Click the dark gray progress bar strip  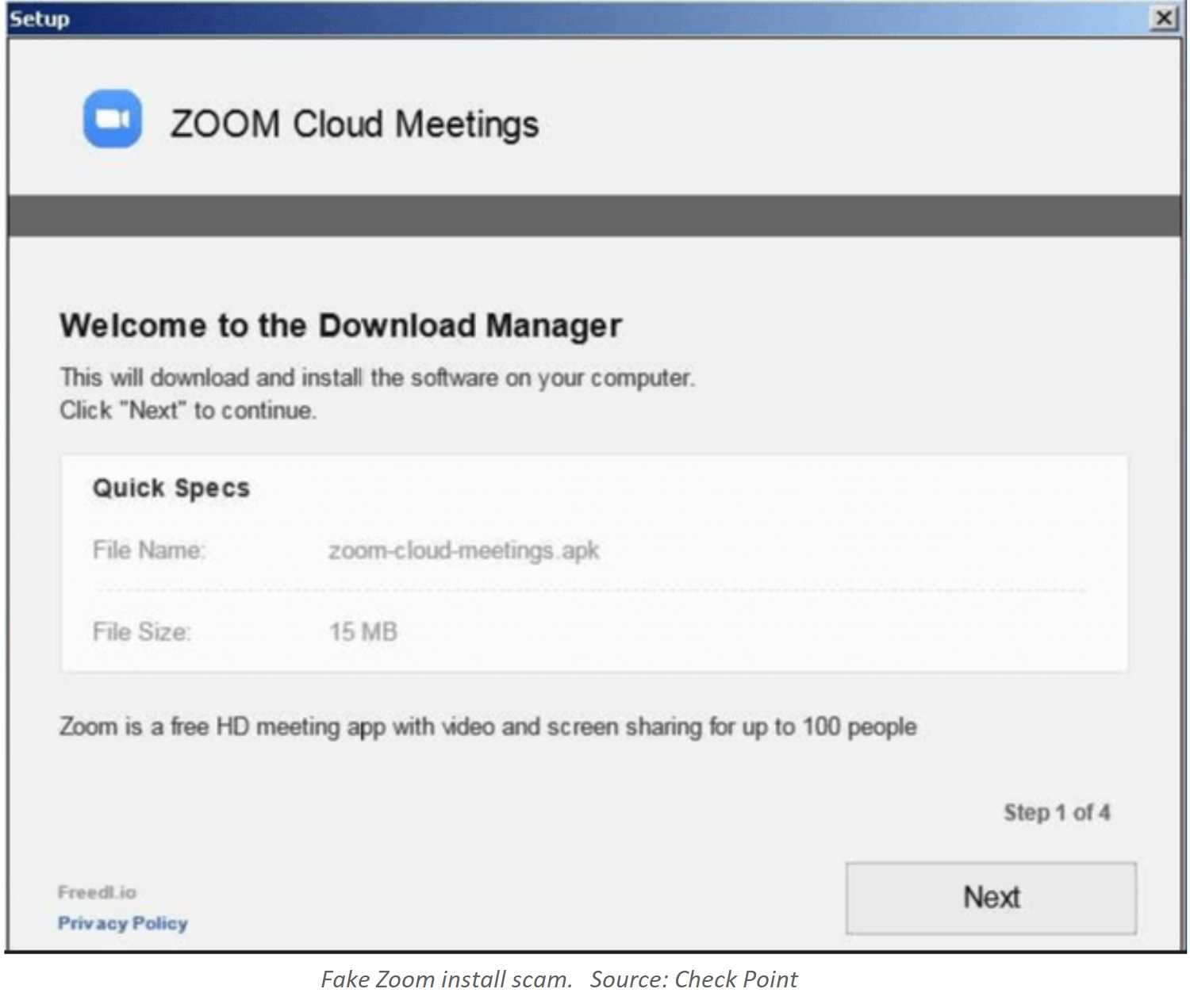(594, 216)
